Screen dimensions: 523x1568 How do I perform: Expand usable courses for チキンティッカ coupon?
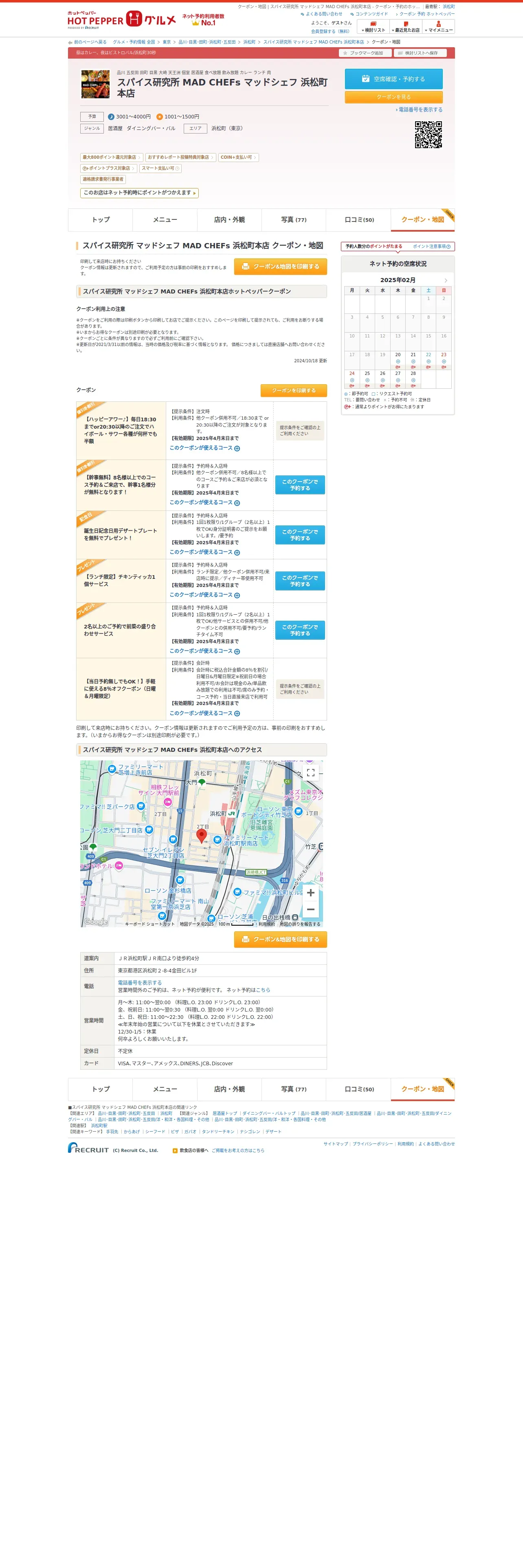[x=204, y=595]
